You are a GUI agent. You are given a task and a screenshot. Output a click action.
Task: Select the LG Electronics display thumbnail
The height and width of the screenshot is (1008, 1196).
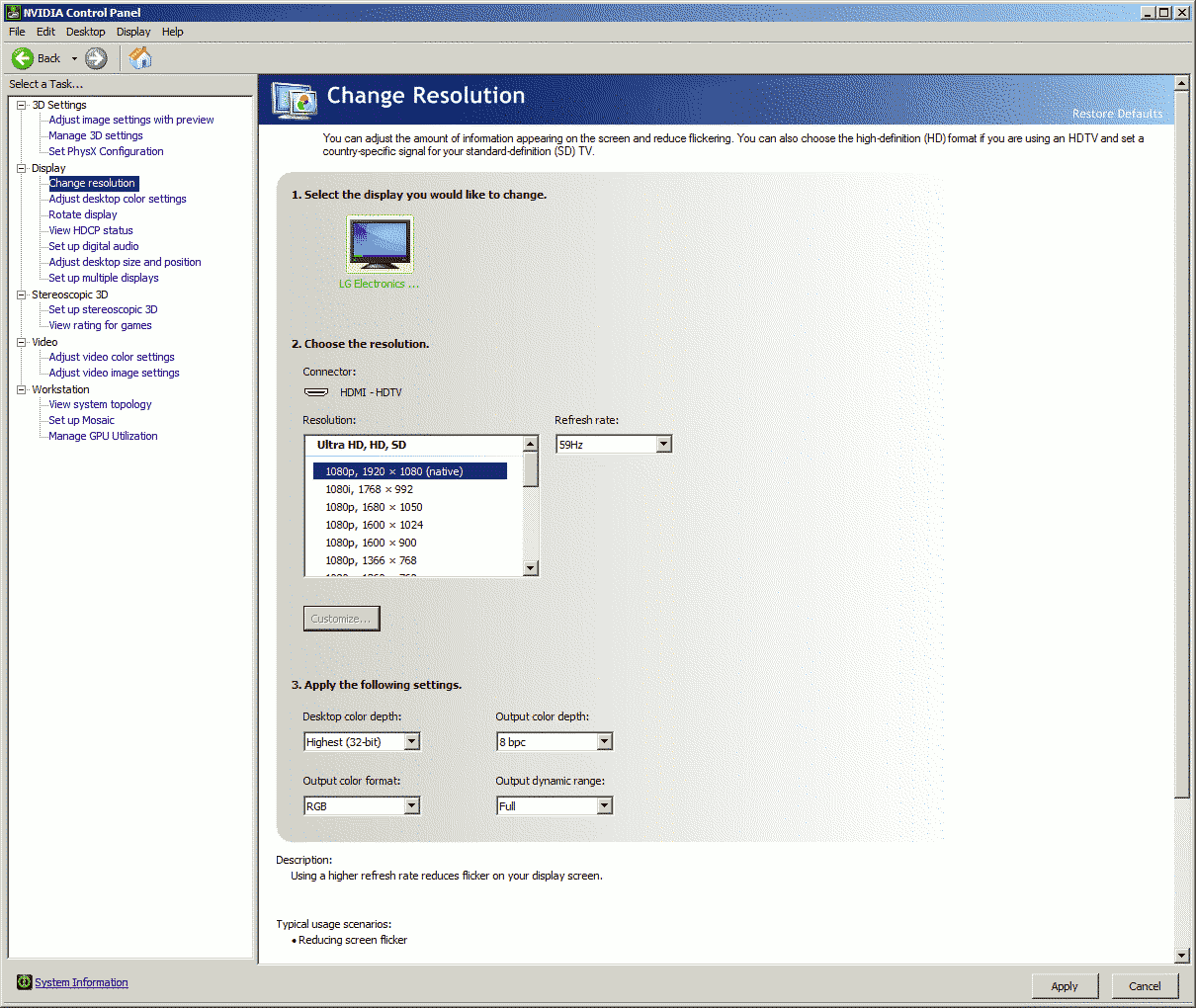tap(380, 244)
